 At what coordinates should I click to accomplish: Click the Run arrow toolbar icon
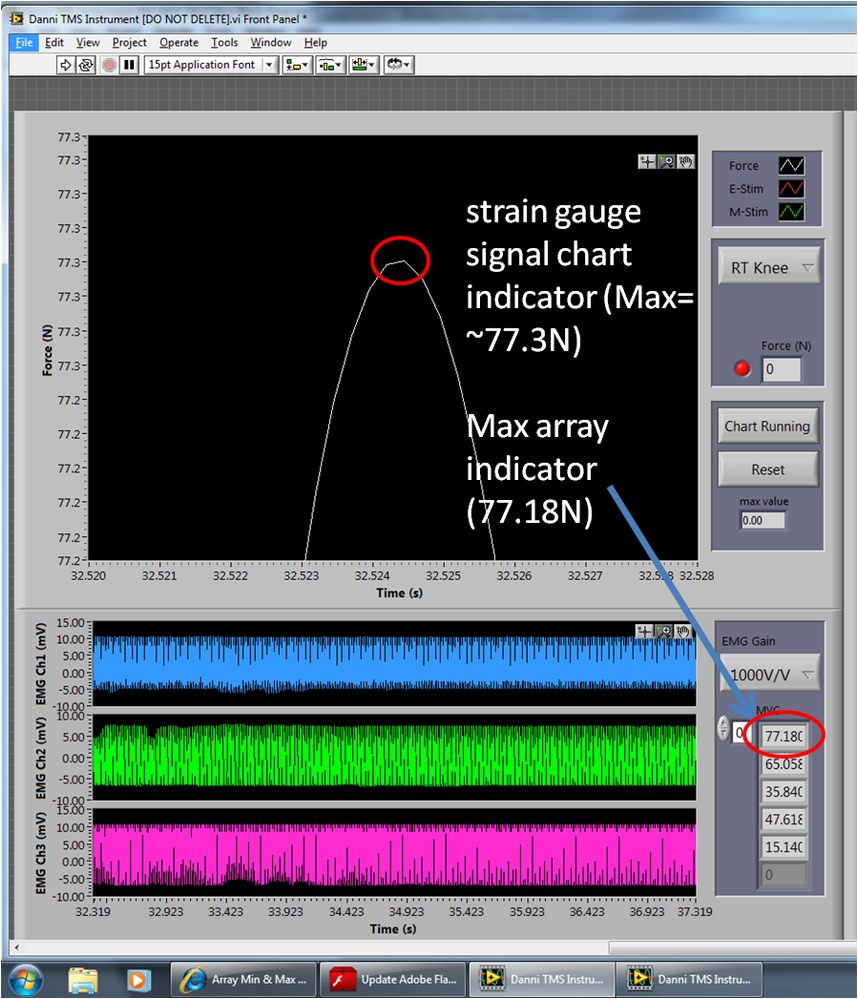[65, 65]
